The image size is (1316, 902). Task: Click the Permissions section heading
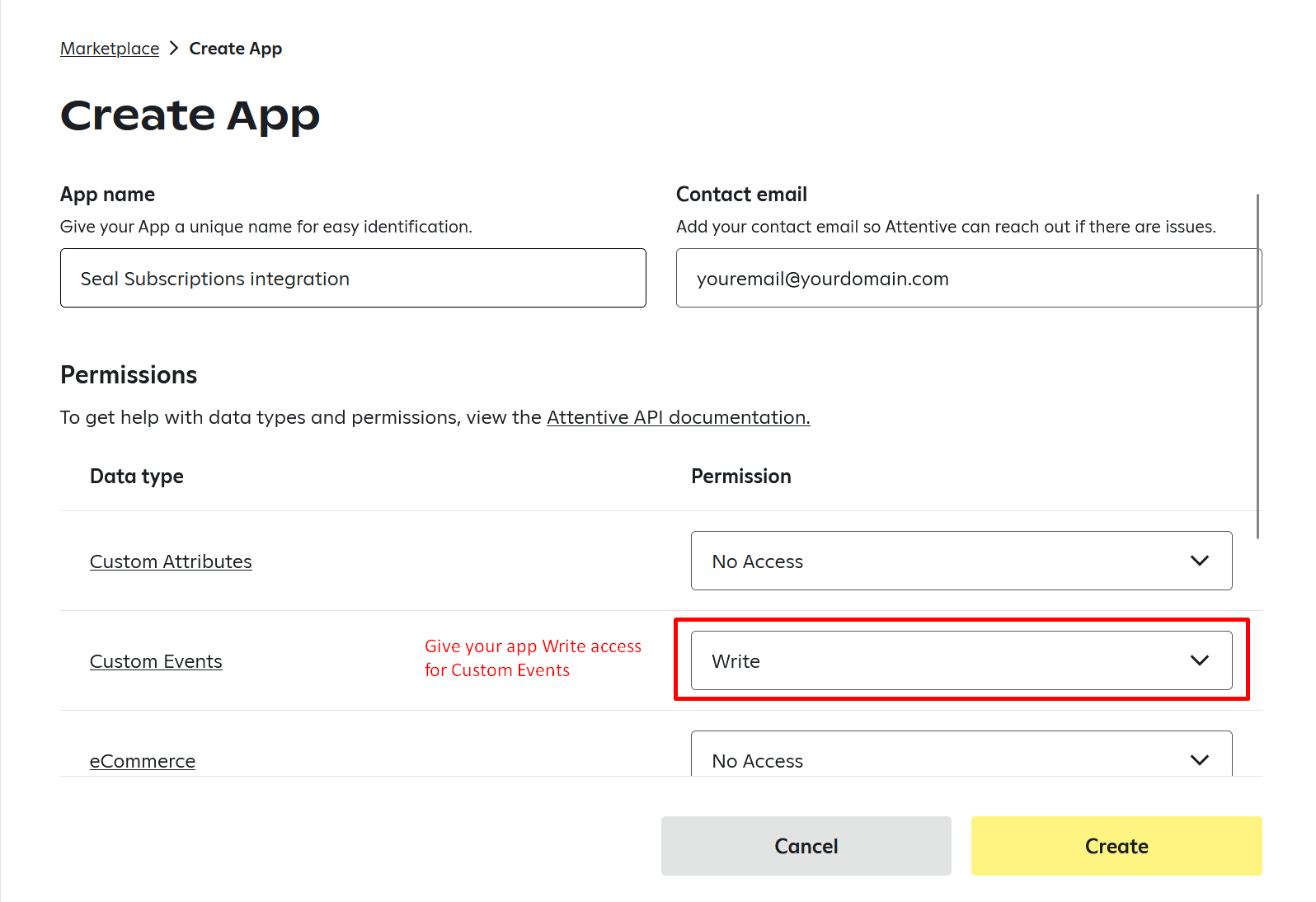click(x=129, y=375)
